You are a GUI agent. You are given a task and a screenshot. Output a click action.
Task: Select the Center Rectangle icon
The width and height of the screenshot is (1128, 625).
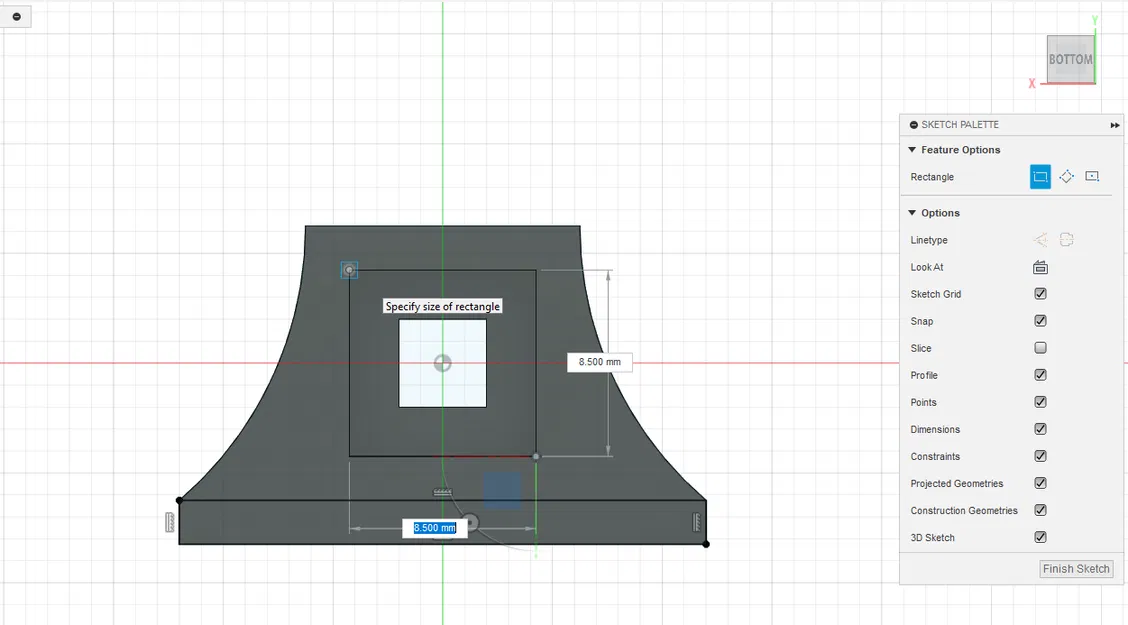pyautogui.click(x=1092, y=177)
